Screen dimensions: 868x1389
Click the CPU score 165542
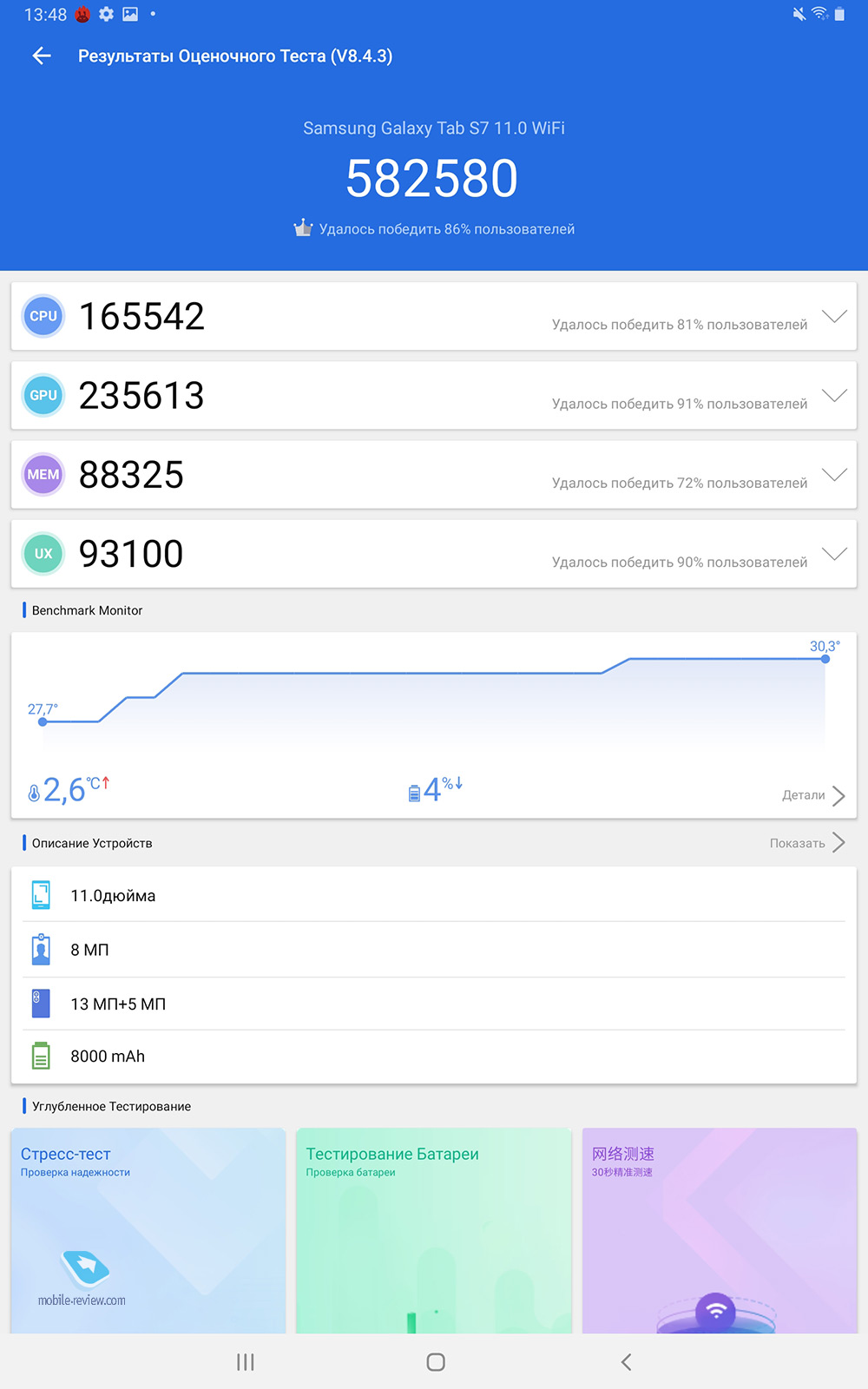[x=141, y=316]
